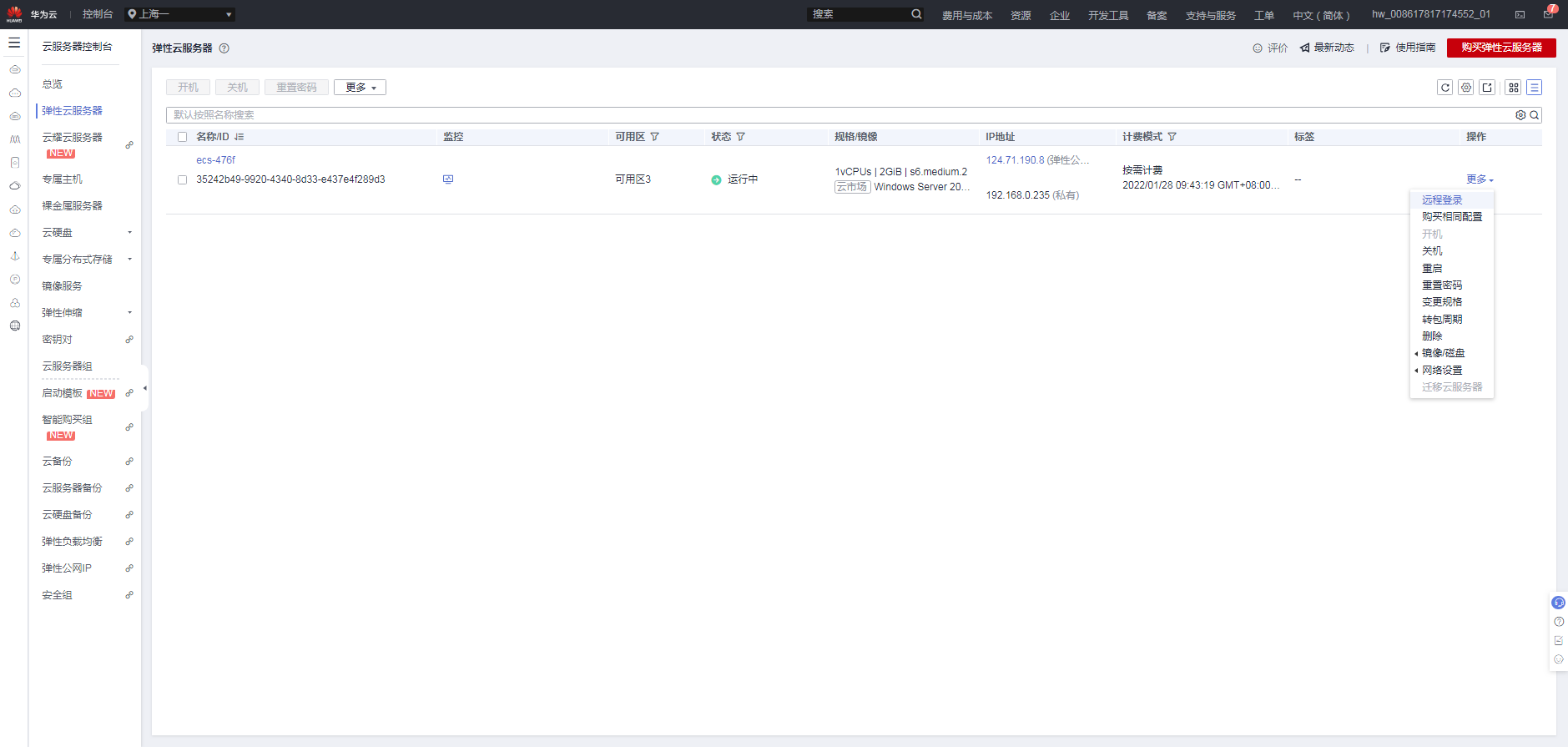
Task: Click 评价 feedback link
Action: (1270, 48)
